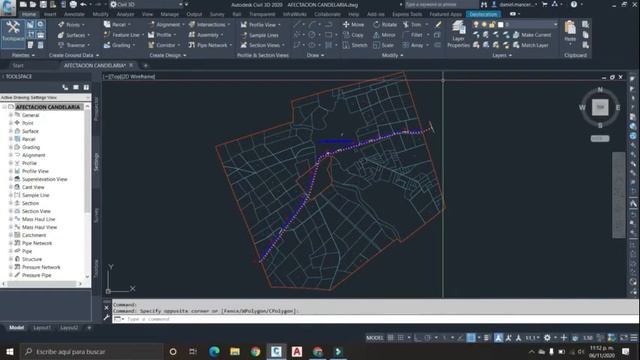The height and width of the screenshot is (360, 640).
Task: Click the Profile View tool
Action: click(x=260, y=24)
